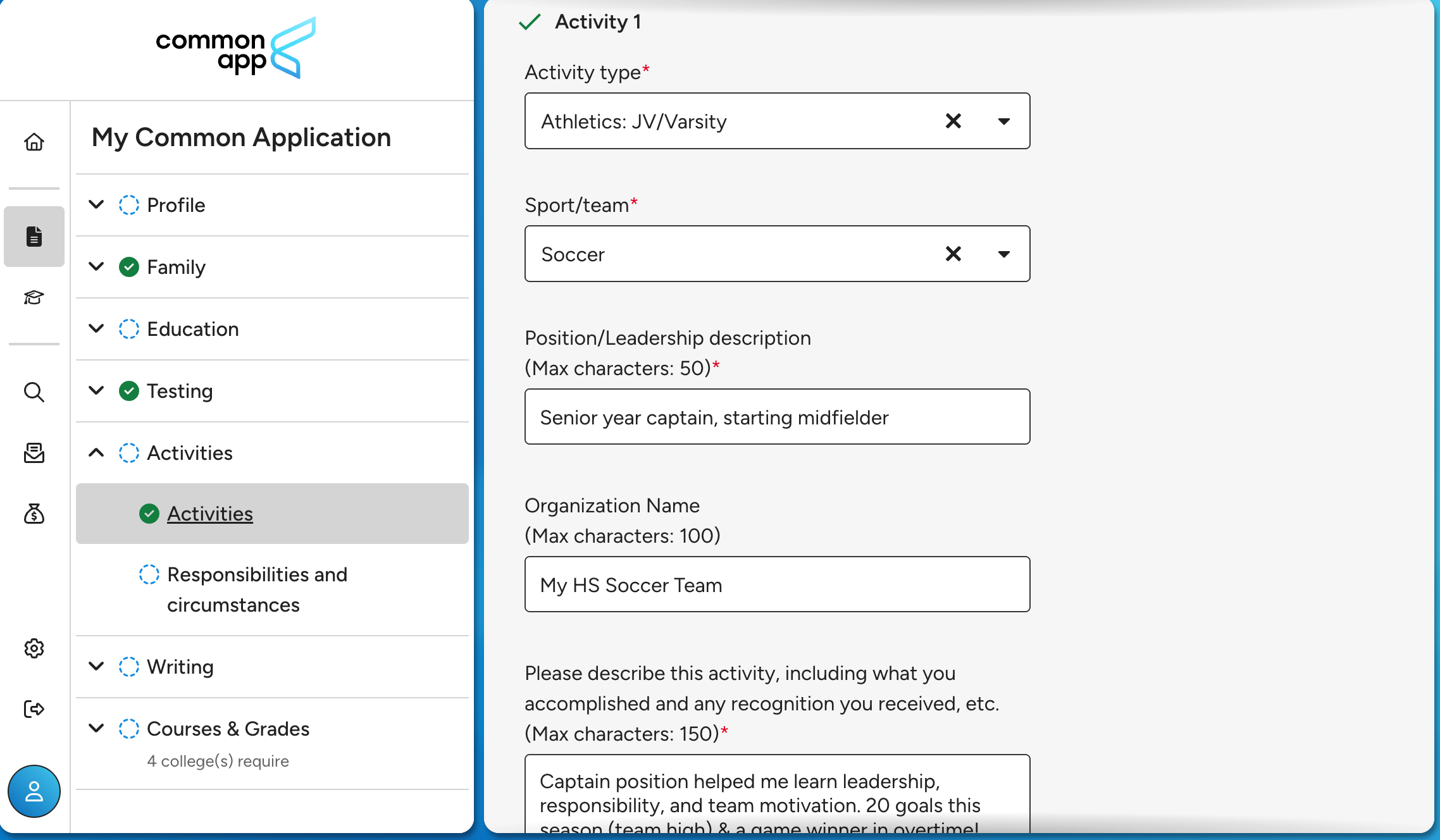Click the sign out icon
The image size is (1440, 840).
click(34, 709)
